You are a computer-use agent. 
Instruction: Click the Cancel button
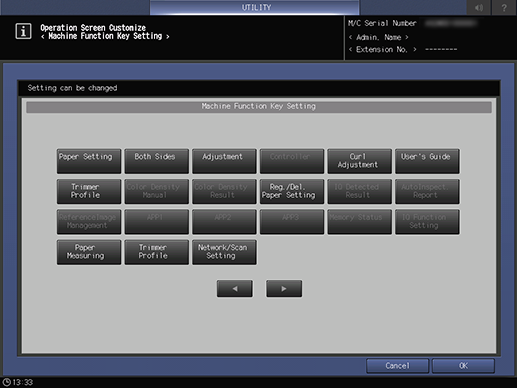tap(397, 366)
